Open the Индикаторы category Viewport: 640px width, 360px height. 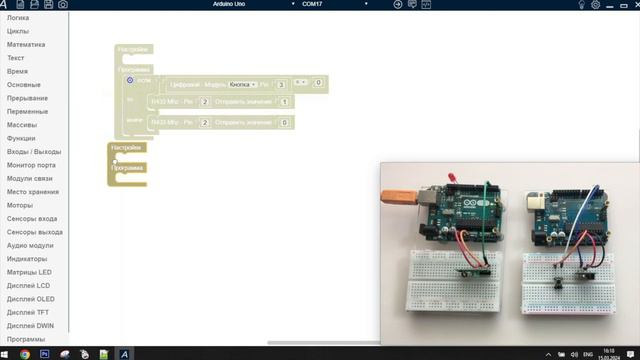point(27,259)
